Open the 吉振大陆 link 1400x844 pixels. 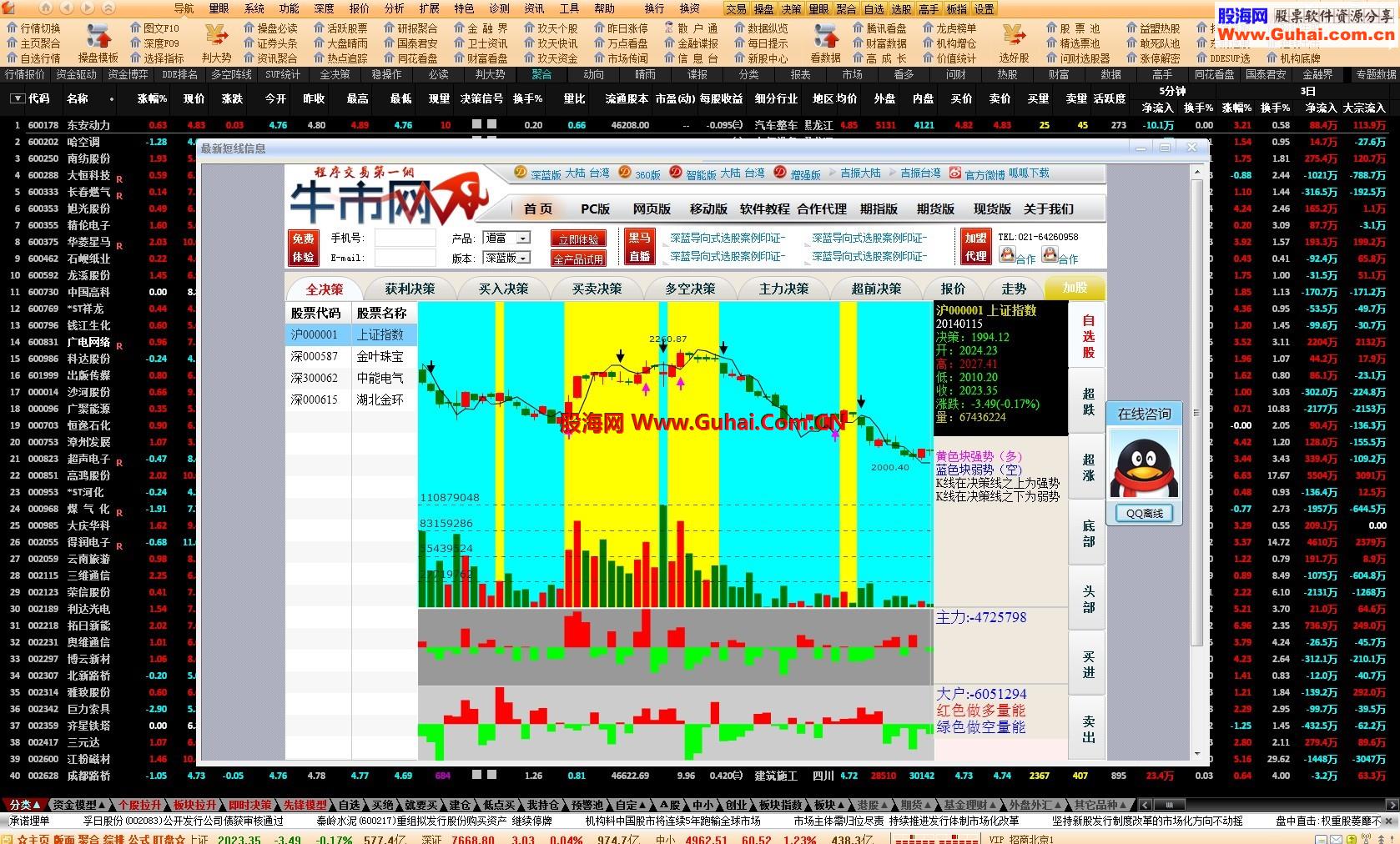[x=860, y=173]
